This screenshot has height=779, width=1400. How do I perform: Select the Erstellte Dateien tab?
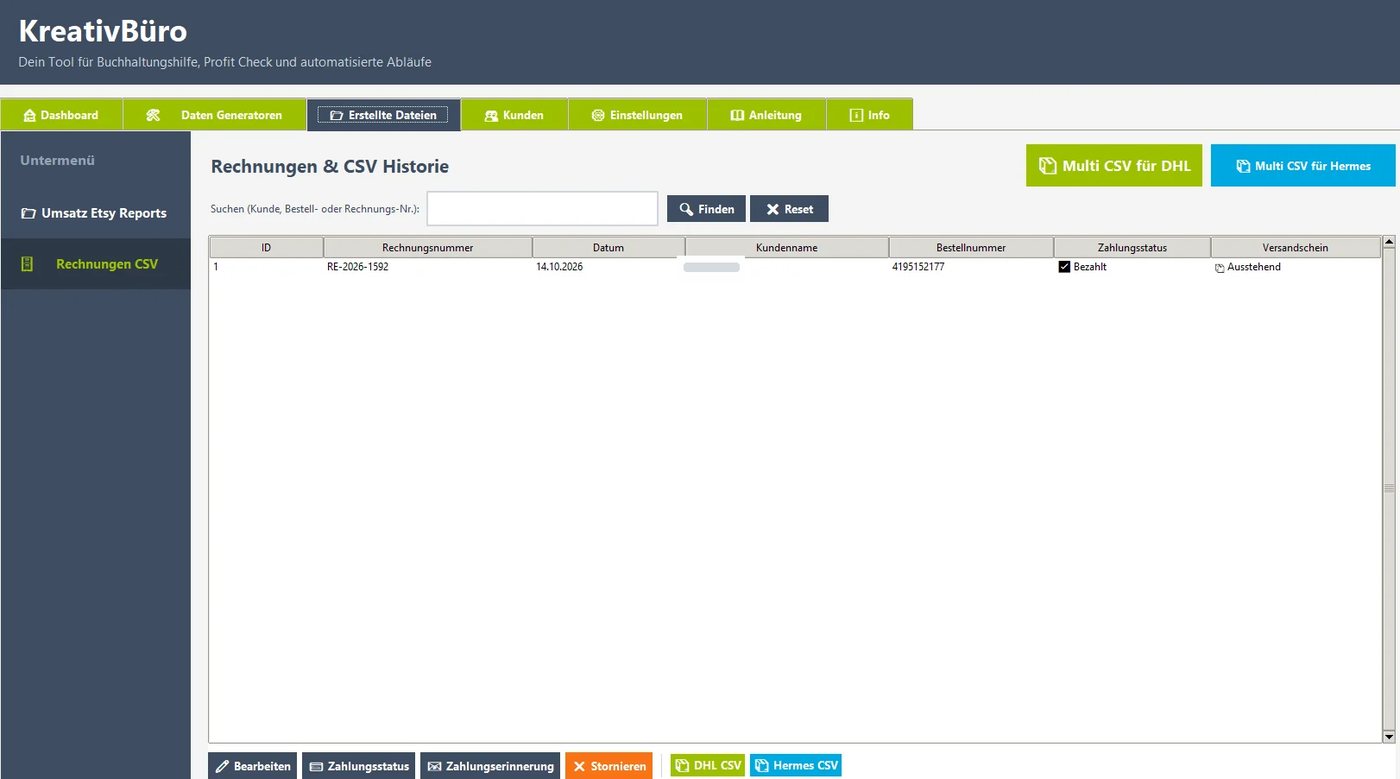tap(383, 115)
